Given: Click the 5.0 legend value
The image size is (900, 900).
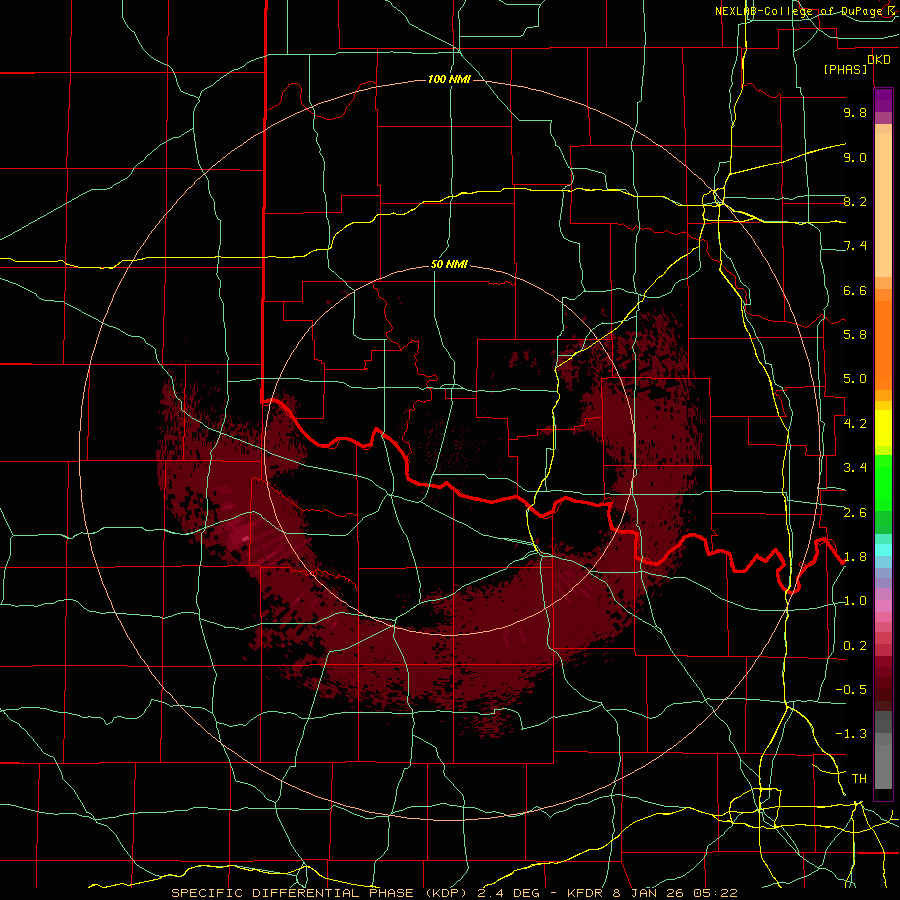Looking at the screenshot, I should click(x=855, y=379).
